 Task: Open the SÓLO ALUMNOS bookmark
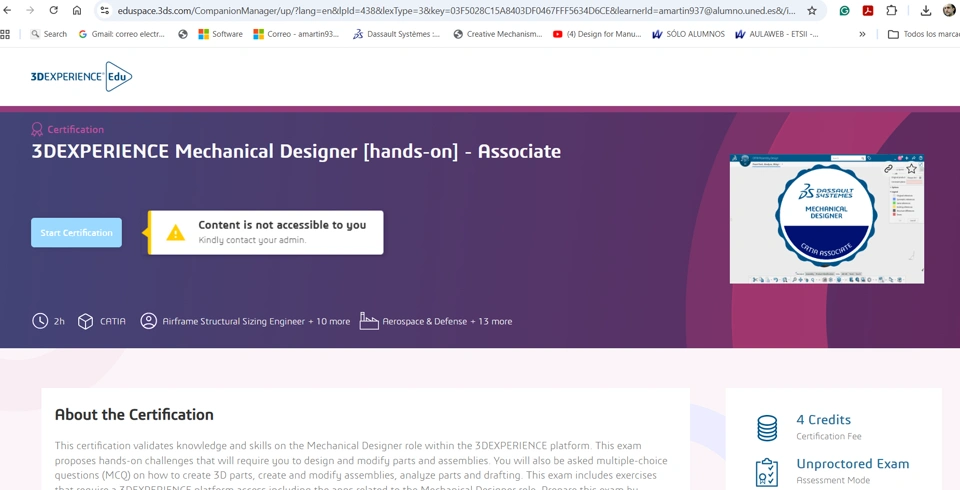688,34
